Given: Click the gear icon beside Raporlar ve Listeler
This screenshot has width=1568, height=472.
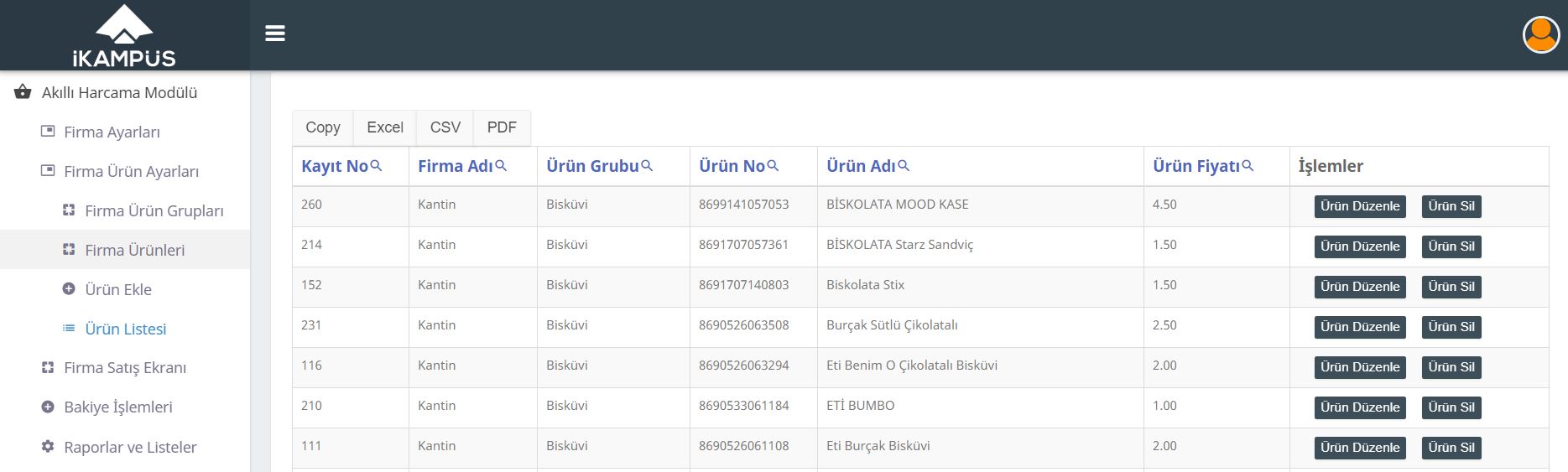Looking at the screenshot, I should click(48, 447).
